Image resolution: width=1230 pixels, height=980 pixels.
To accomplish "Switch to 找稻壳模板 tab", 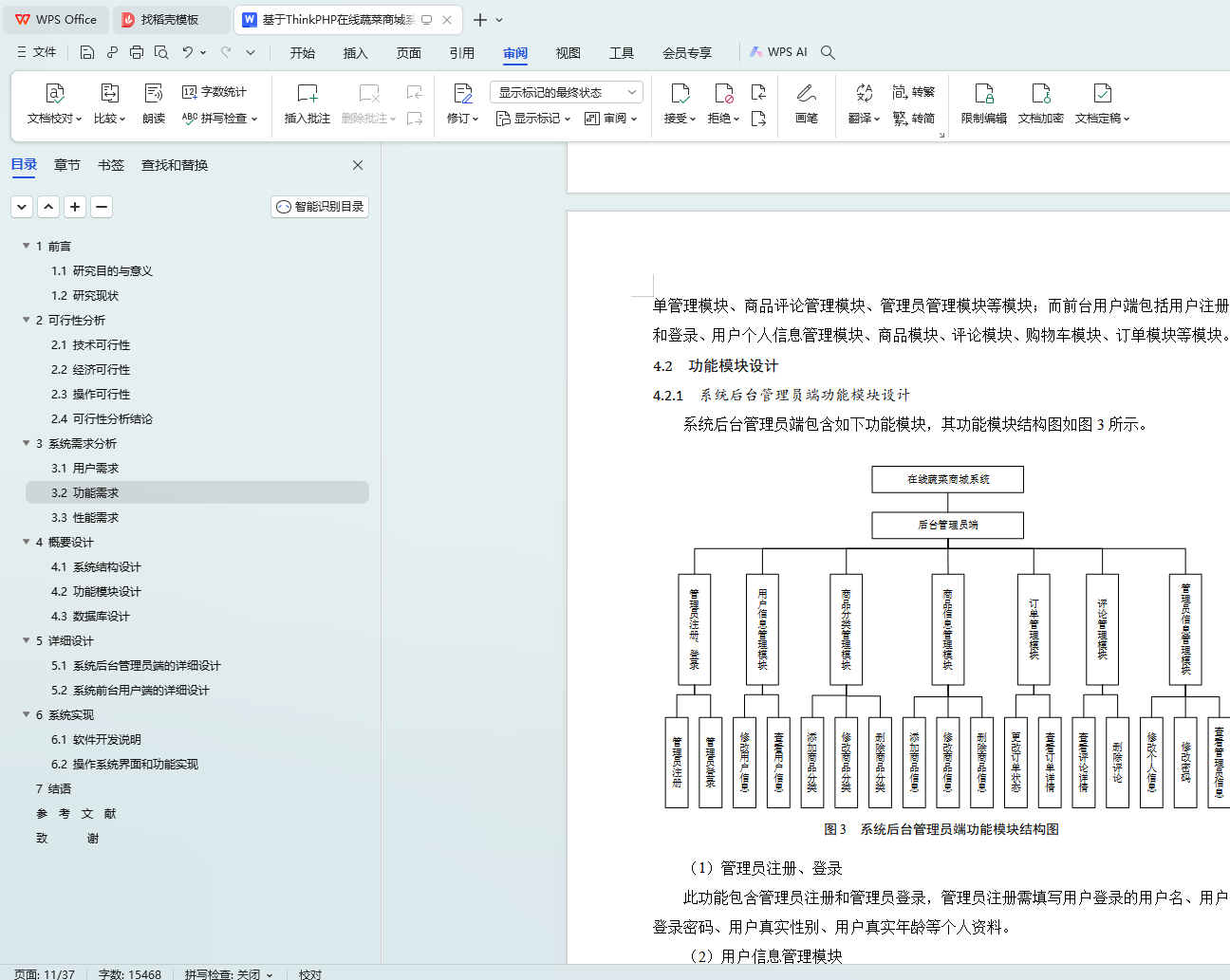I will point(171,20).
